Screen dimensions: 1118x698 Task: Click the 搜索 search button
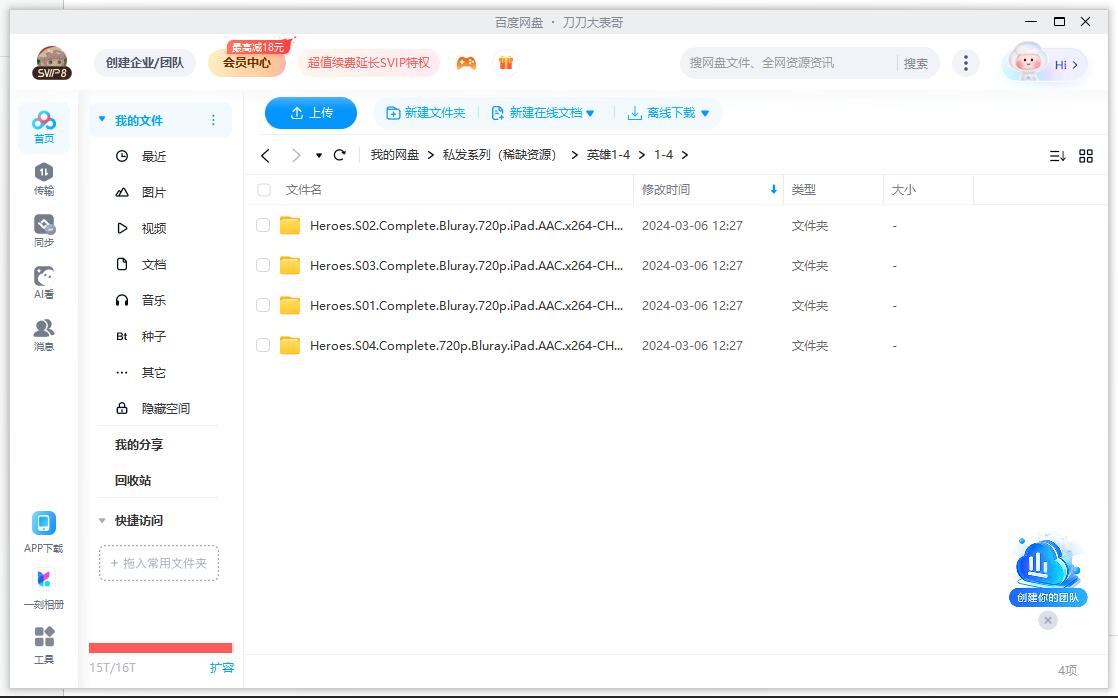click(x=916, y=63)
